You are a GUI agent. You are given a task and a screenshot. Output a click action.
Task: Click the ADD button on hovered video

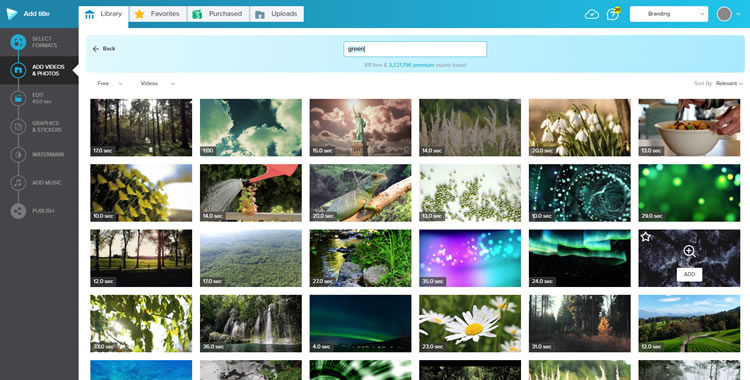(x=689, y=274)
